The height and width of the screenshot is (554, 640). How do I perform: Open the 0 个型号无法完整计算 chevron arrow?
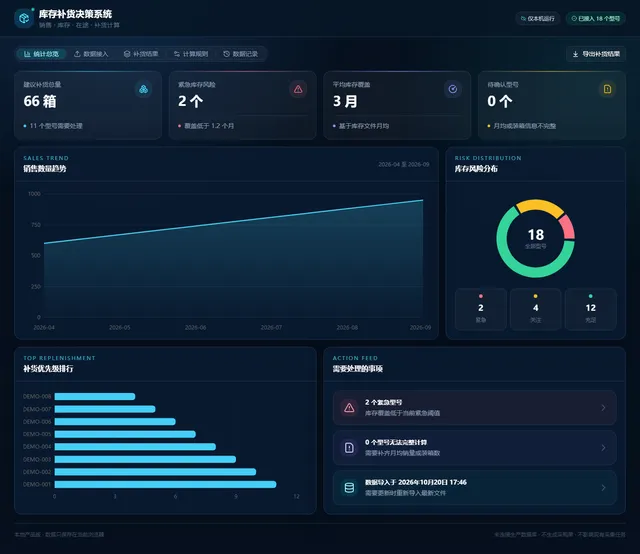click(603, 447)
